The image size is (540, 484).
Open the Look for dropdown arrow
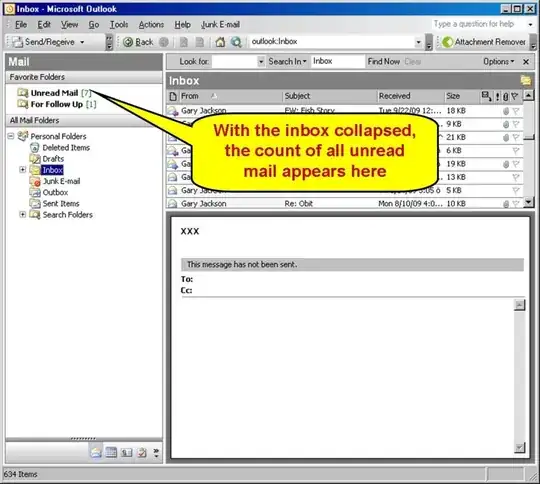261,62
